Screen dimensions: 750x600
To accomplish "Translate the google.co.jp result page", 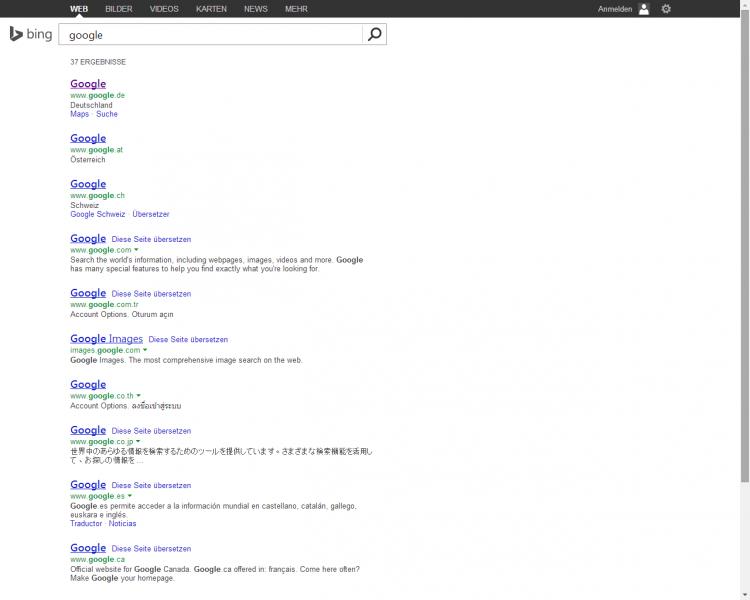I will [151, 431].
